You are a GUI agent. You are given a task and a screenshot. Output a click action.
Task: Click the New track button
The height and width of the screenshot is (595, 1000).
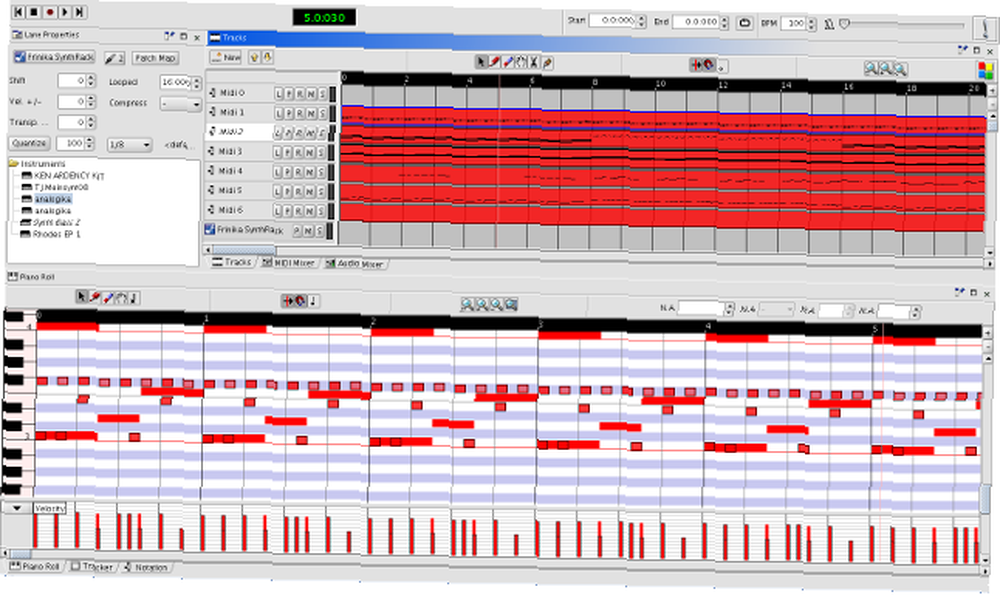[x=226, y=57]
